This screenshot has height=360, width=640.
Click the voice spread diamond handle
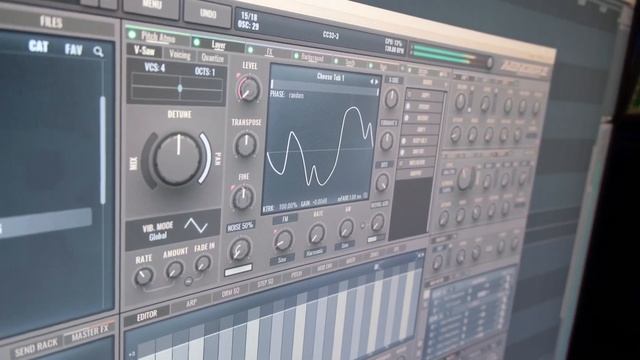[180, 88]
